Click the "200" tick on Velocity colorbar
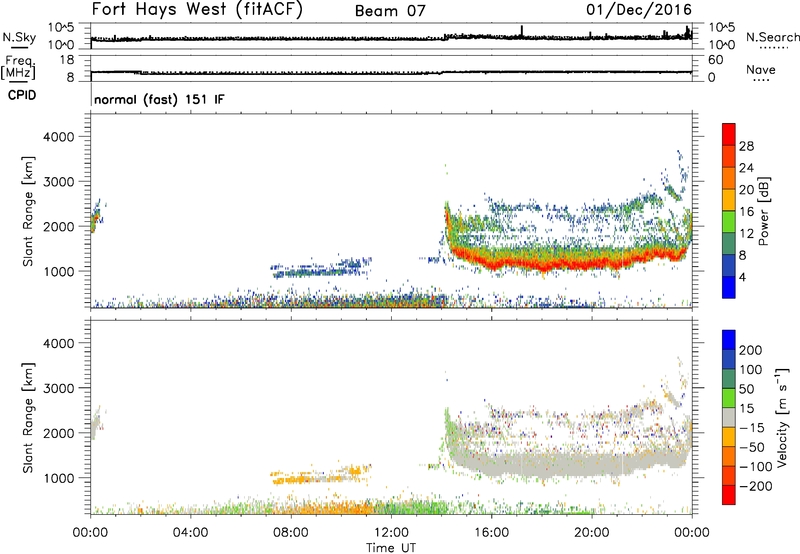Viewport: 800px width, 554px height. (751, 350)
